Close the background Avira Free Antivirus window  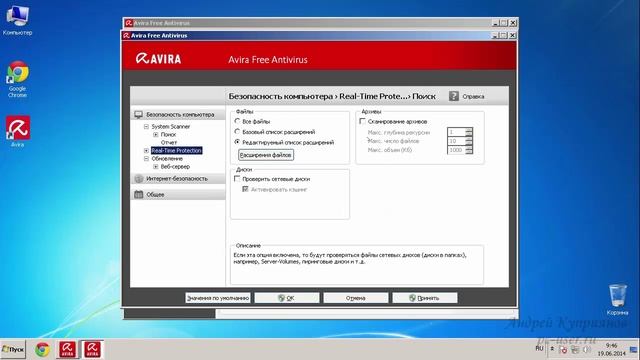[x=513, y=23]
